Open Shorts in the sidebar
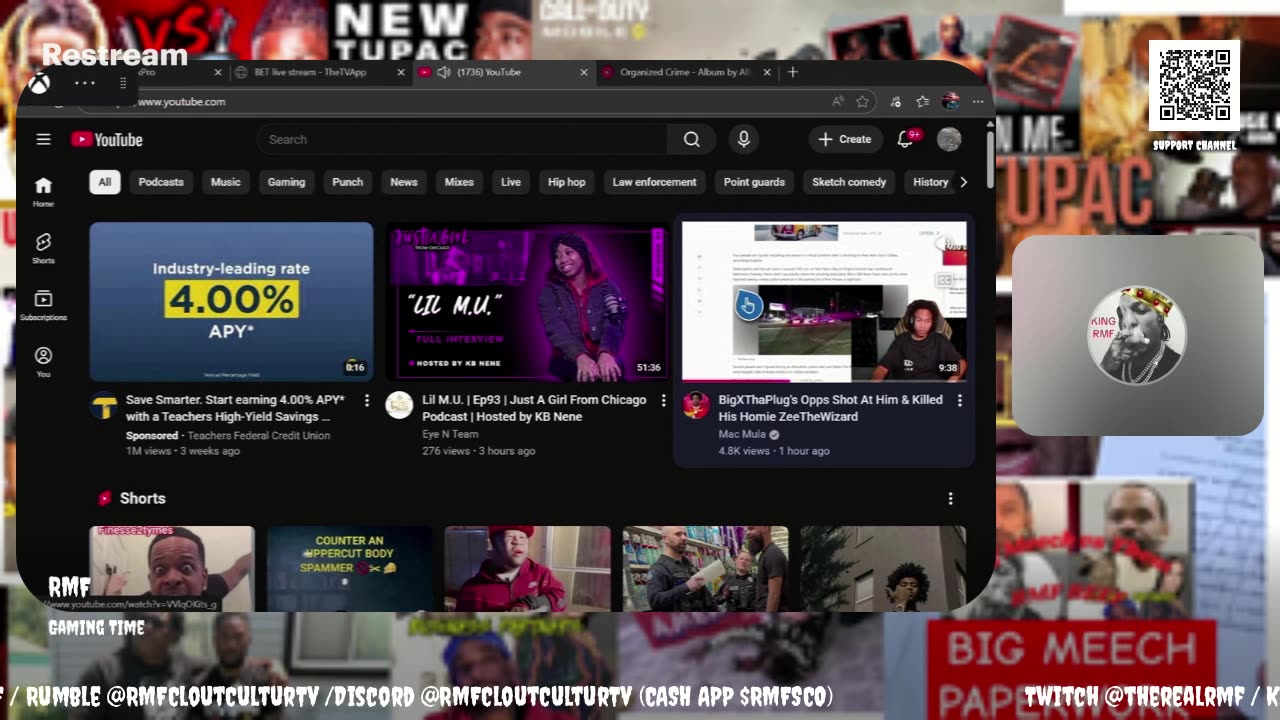 (x=43, y=248)
